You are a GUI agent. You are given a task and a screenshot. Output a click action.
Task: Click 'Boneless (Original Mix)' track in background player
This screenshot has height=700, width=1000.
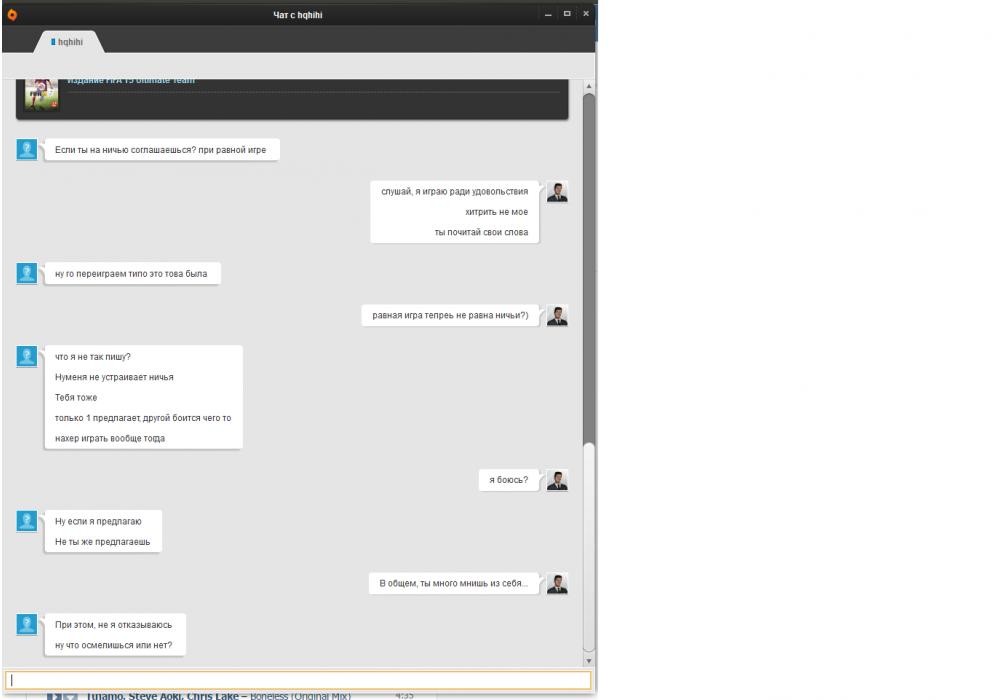point(300,696)
